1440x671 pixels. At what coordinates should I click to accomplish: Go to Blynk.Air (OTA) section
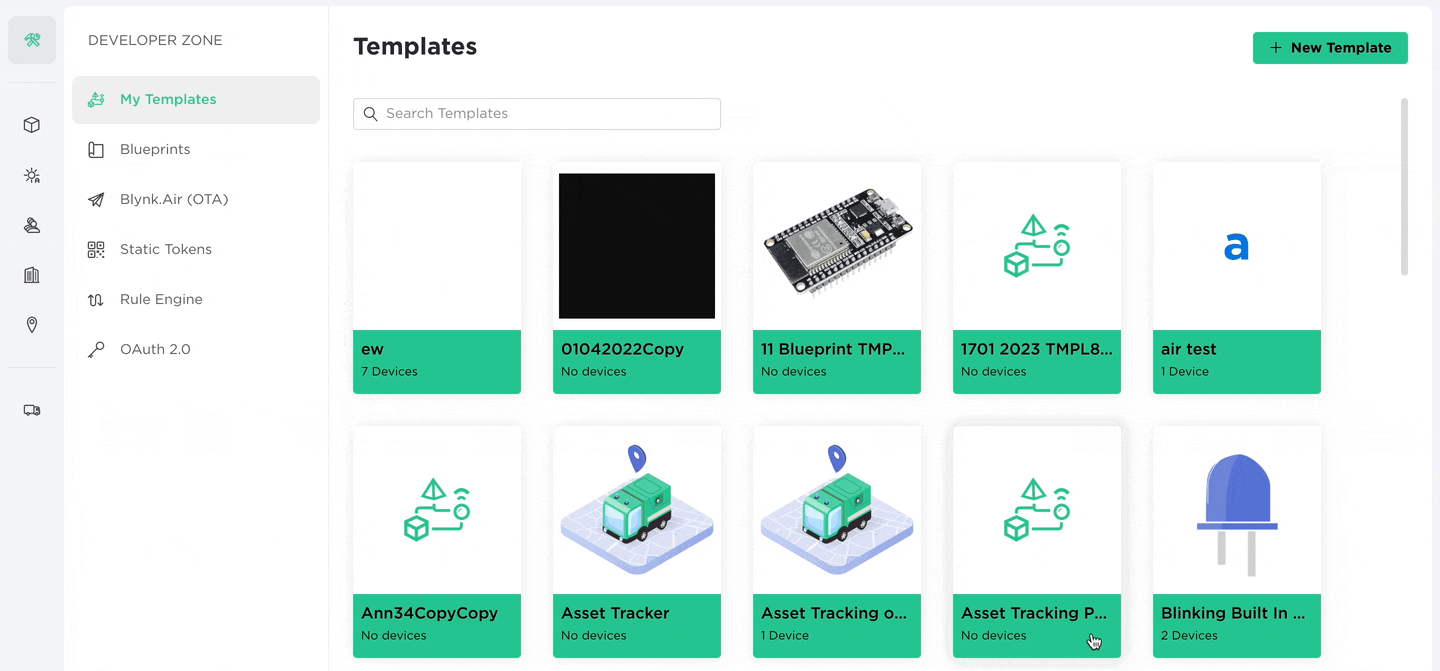point(174,200)
